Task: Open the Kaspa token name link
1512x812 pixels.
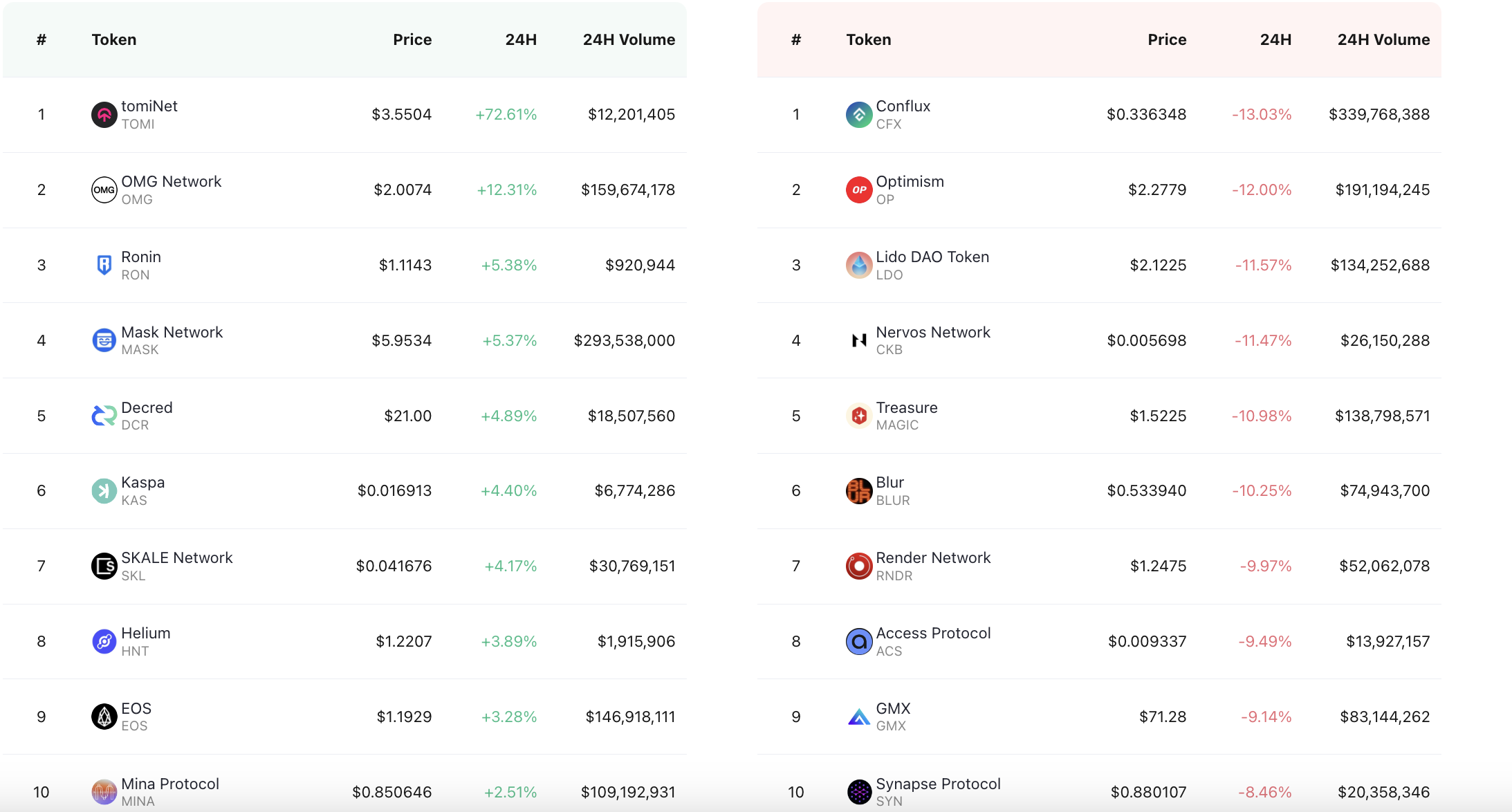Action: click(x=142, y=483)
